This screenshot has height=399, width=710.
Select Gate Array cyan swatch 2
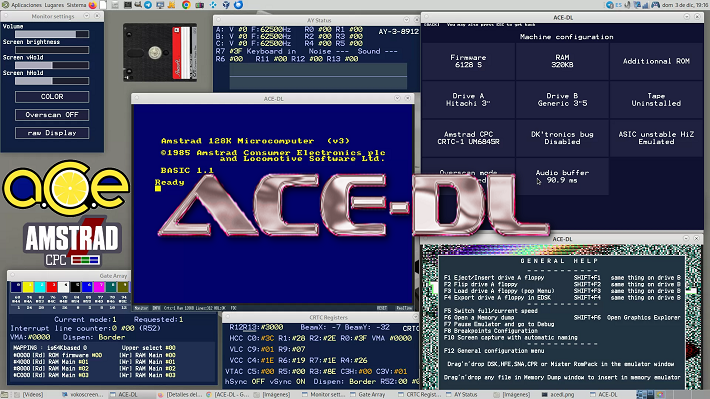(x=40, y=287)
